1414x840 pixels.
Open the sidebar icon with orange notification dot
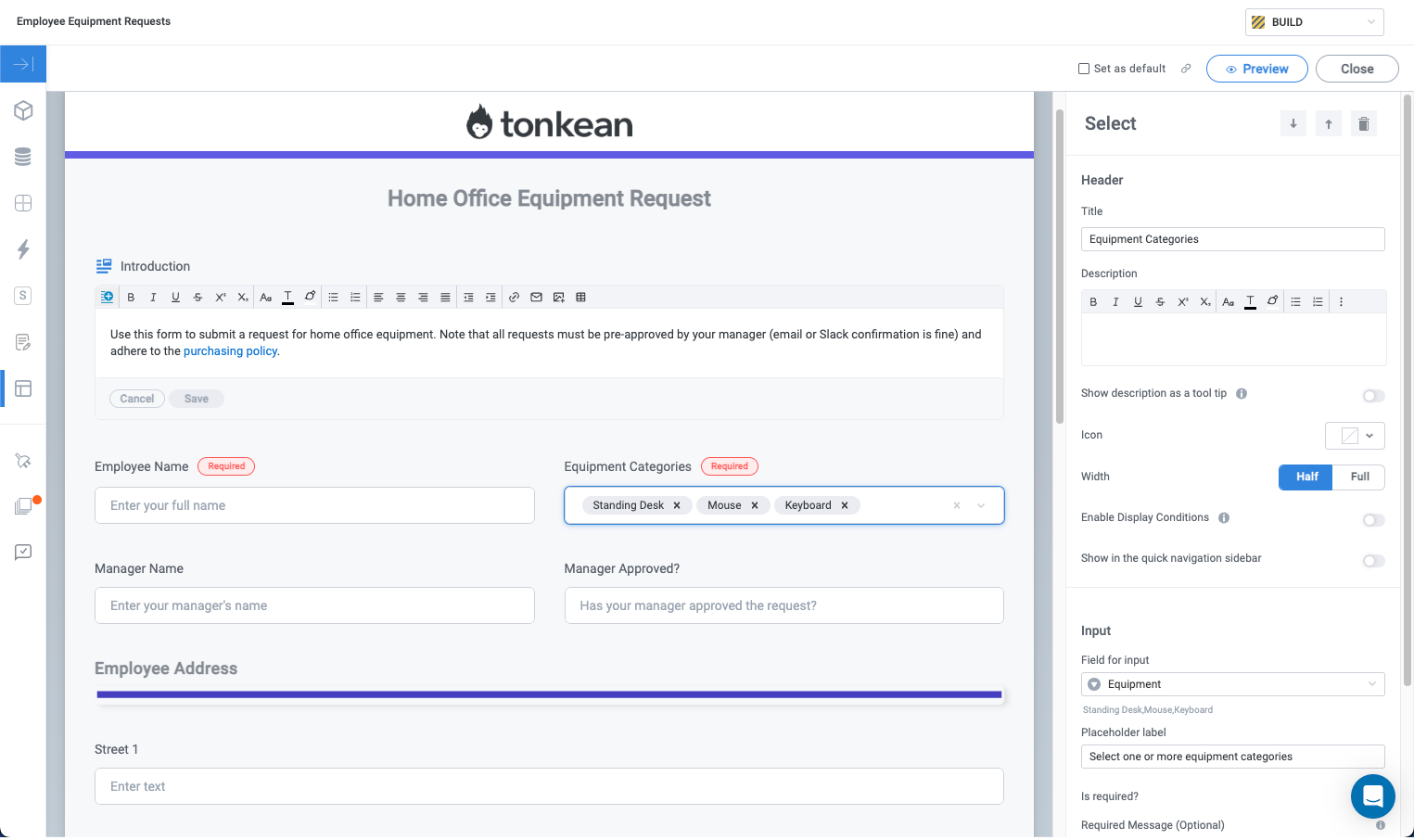tap(23, 506)
